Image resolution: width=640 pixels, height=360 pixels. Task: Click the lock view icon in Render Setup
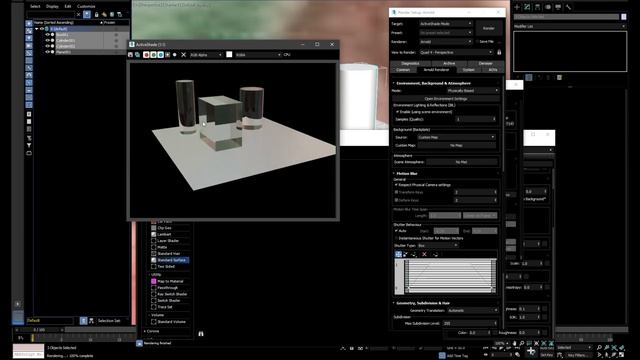click(499, 52)
